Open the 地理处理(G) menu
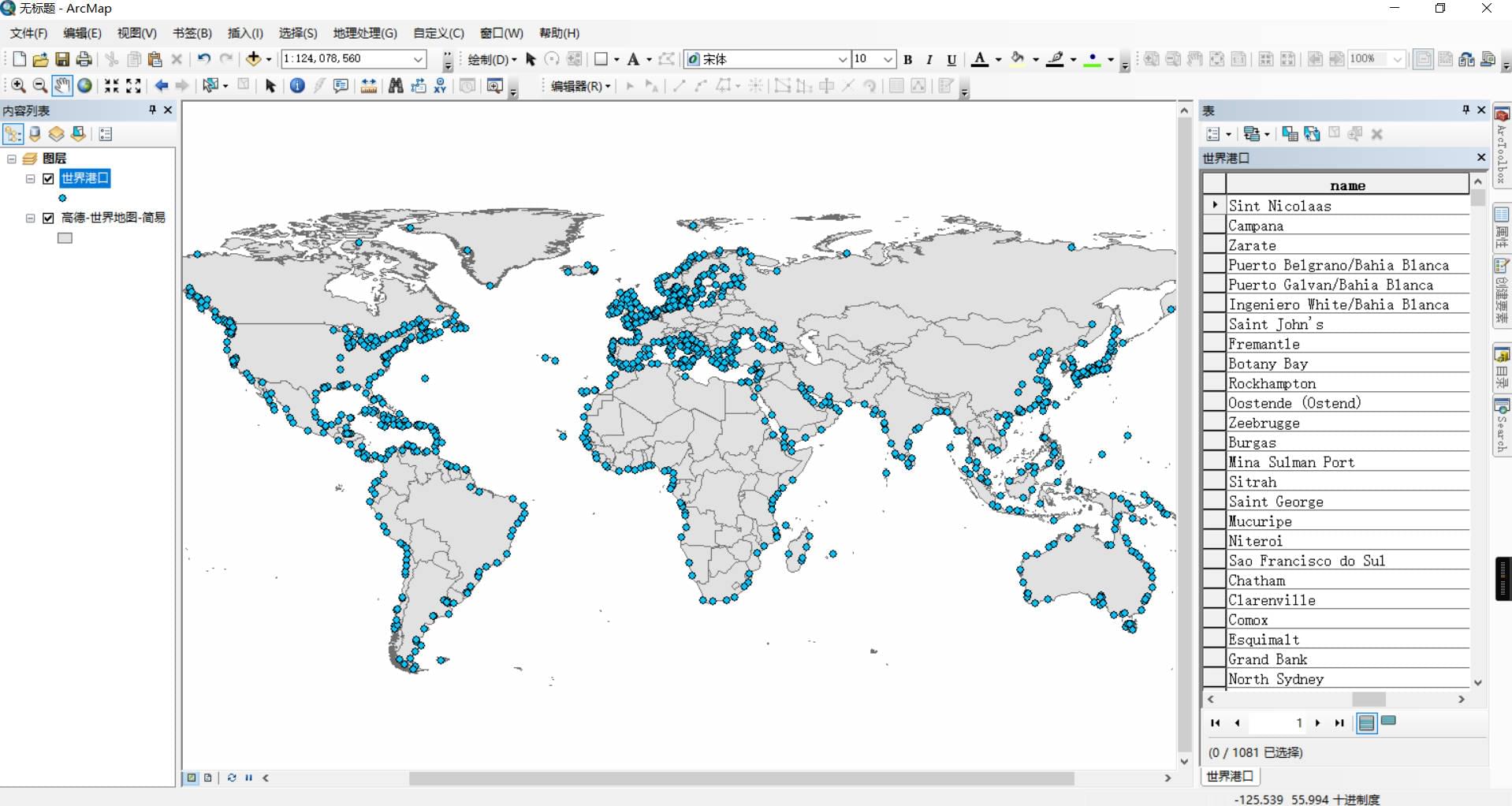Viewport: 1512px width, 806px height. pos(365,33)
